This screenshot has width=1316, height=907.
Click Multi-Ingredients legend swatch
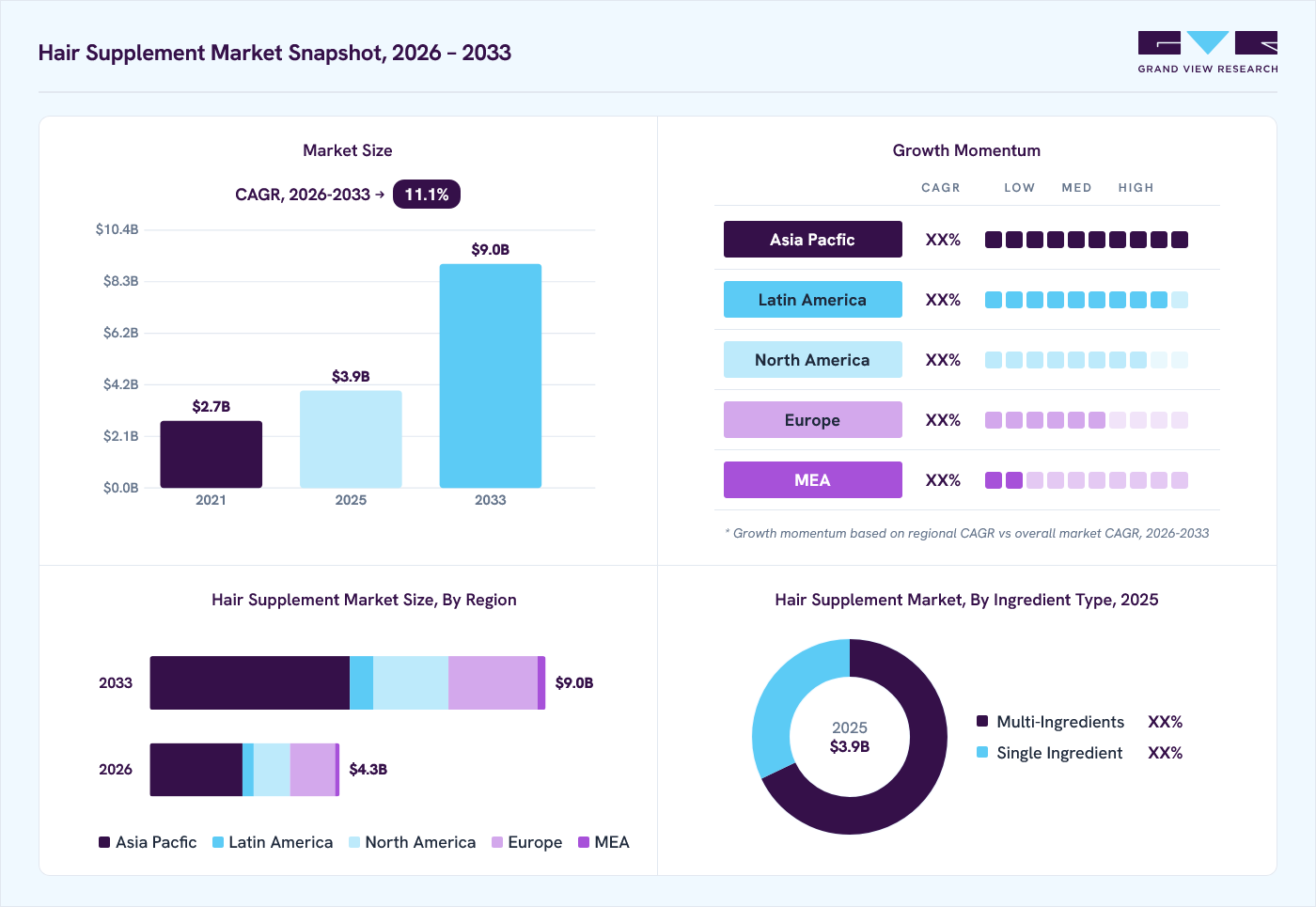982,721
